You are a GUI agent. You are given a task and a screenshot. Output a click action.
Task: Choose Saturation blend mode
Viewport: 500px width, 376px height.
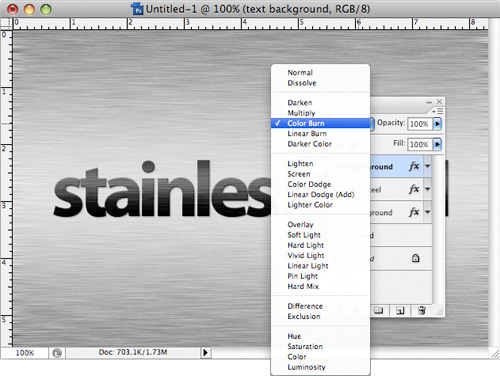(320, 346)
